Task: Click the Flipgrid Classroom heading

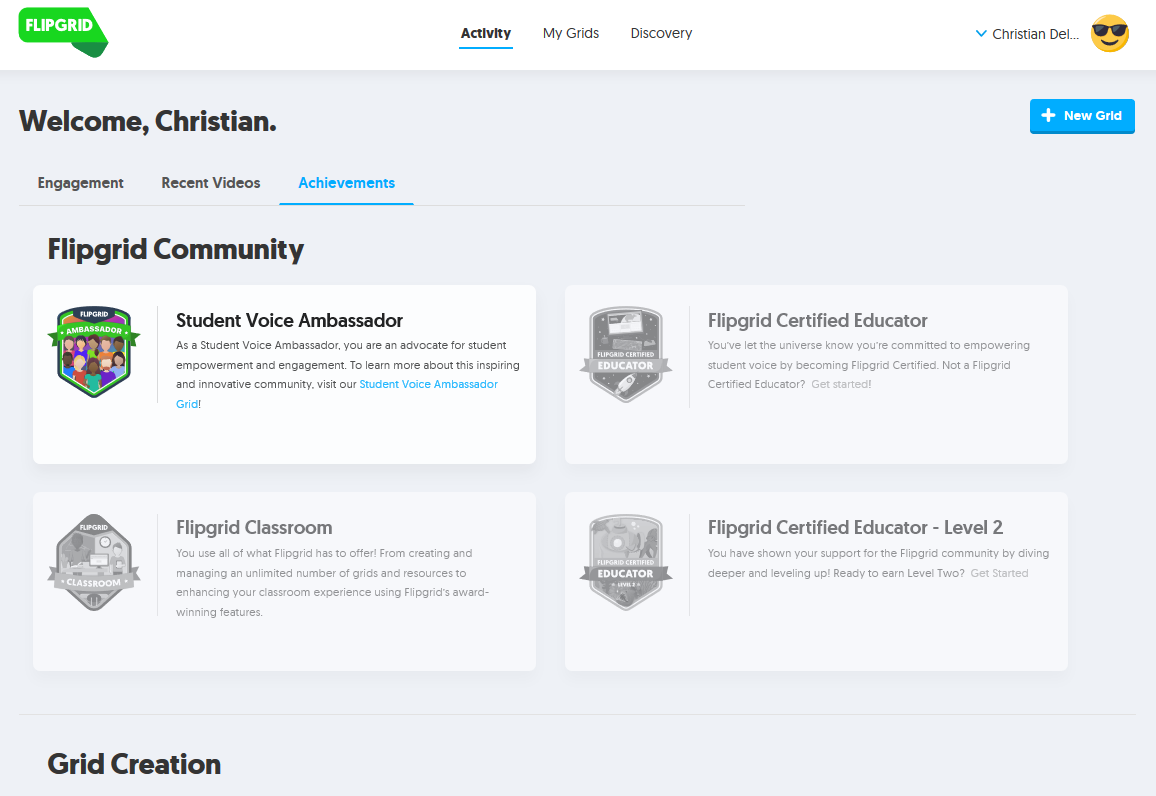Action: pos(254,528)
